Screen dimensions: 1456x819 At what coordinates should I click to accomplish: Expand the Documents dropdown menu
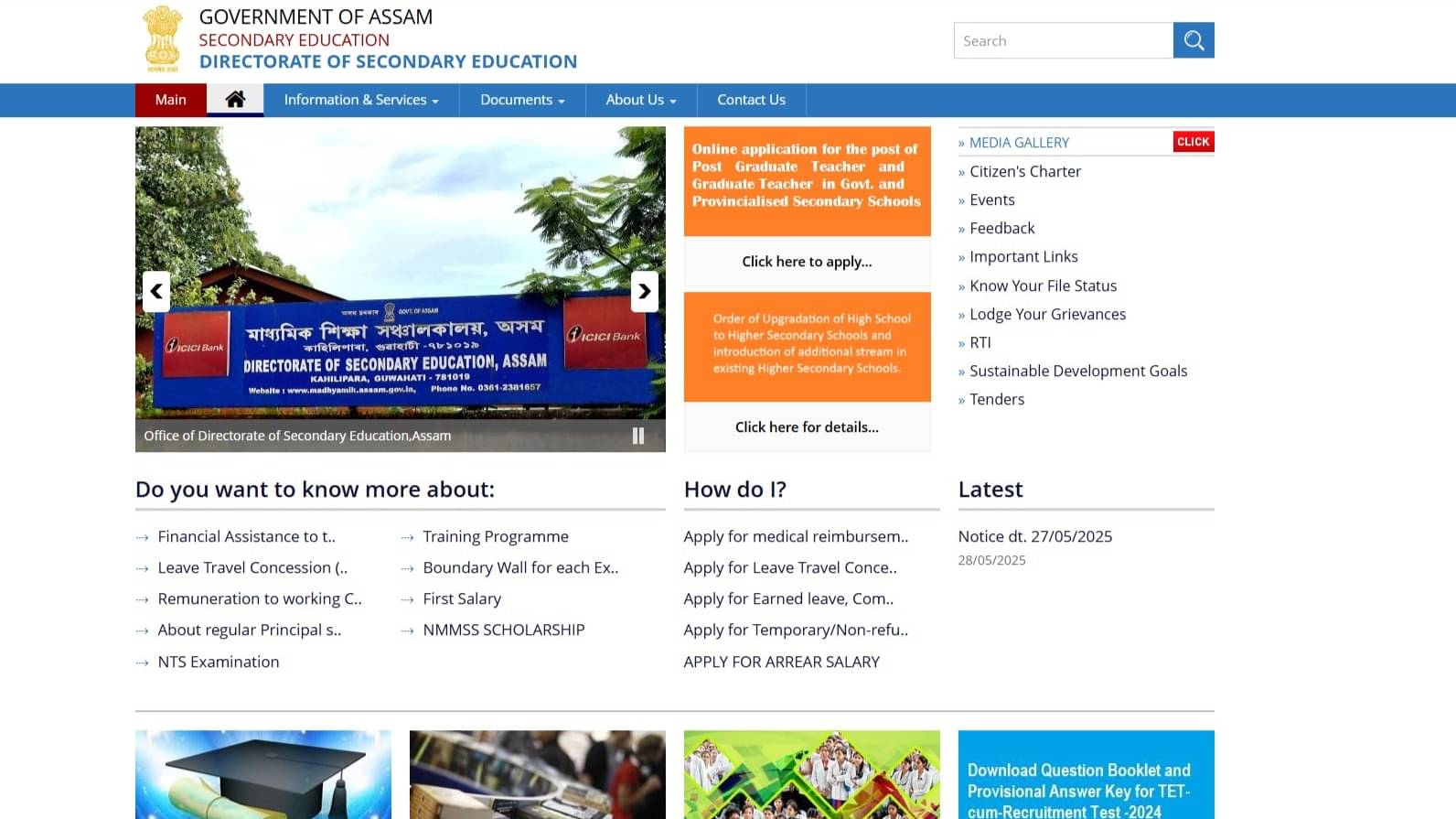pos(522,100)
